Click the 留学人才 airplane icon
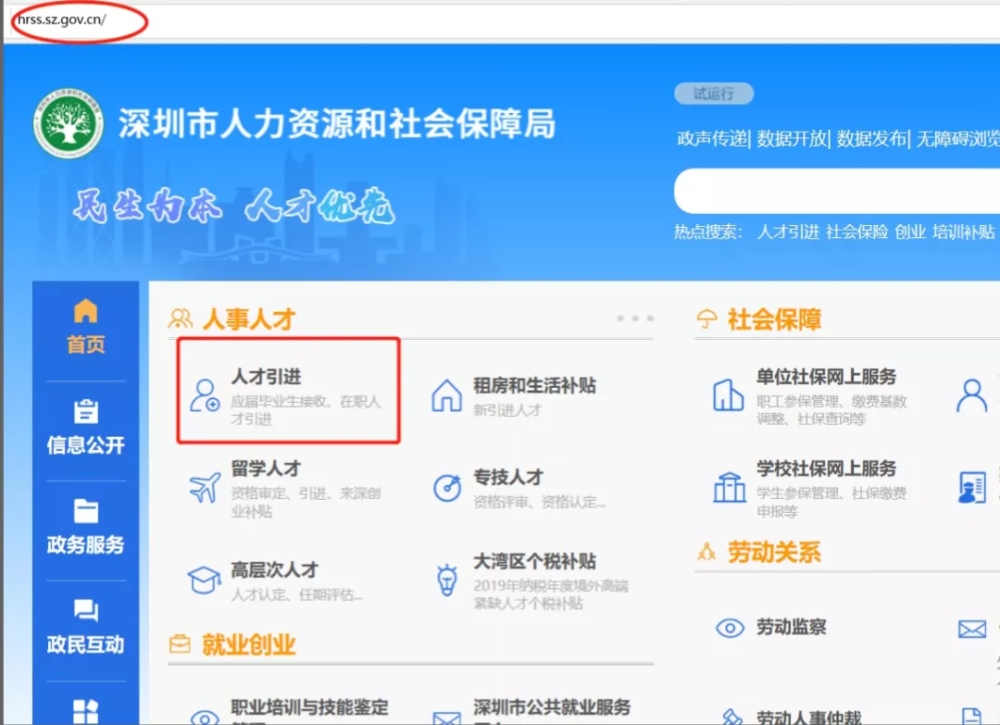This screenshot has width=1000, height=725. tap(205, 488)
